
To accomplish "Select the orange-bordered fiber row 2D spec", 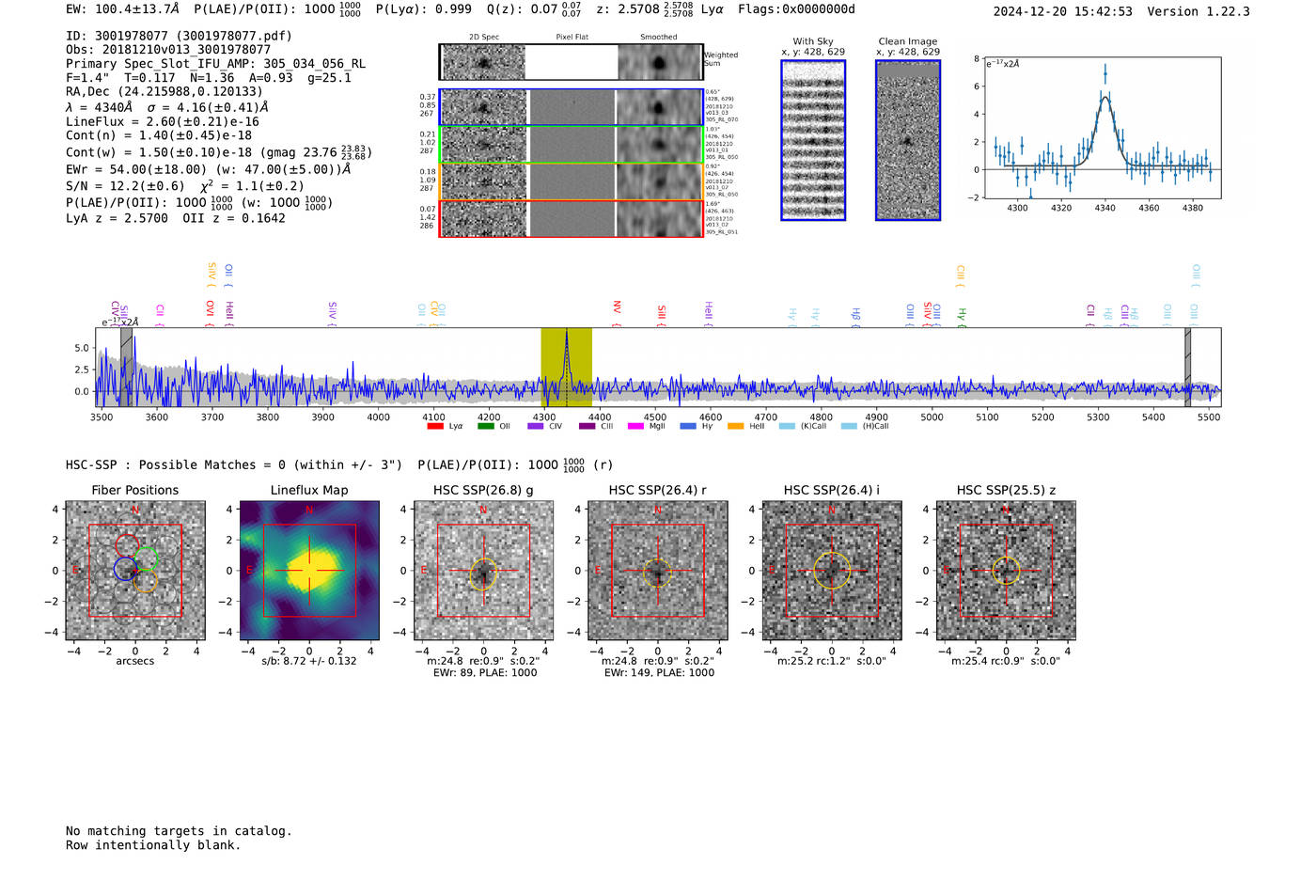I will tap(484, 181).
